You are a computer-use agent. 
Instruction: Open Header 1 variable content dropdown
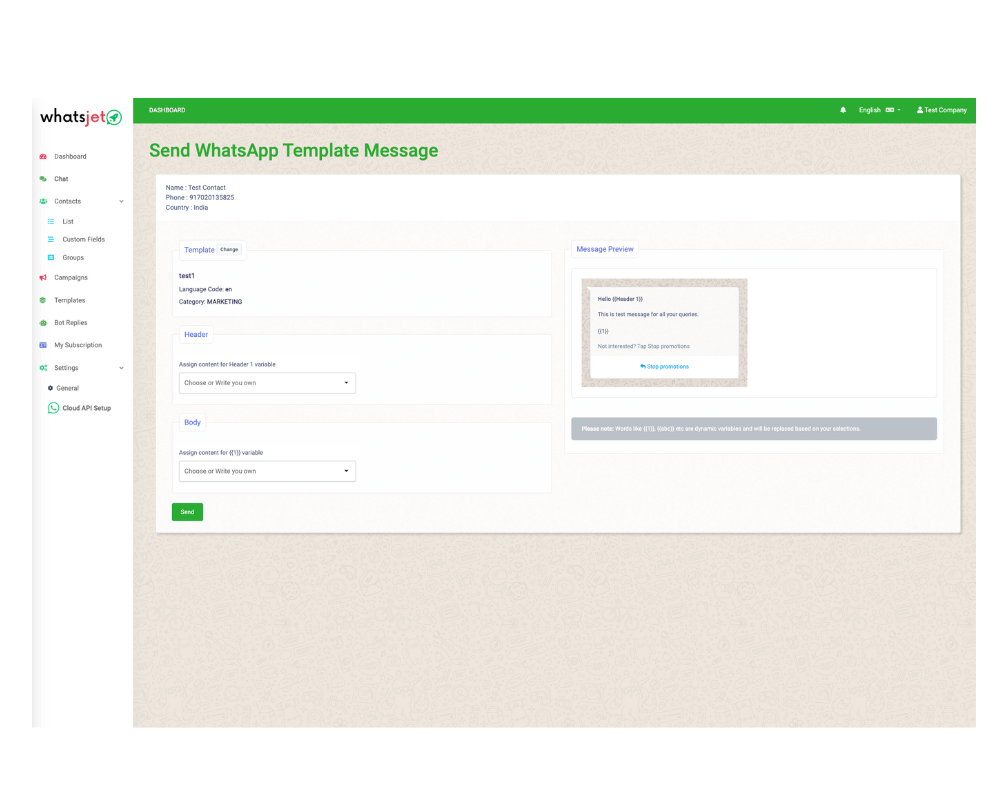tap(267, 383)
